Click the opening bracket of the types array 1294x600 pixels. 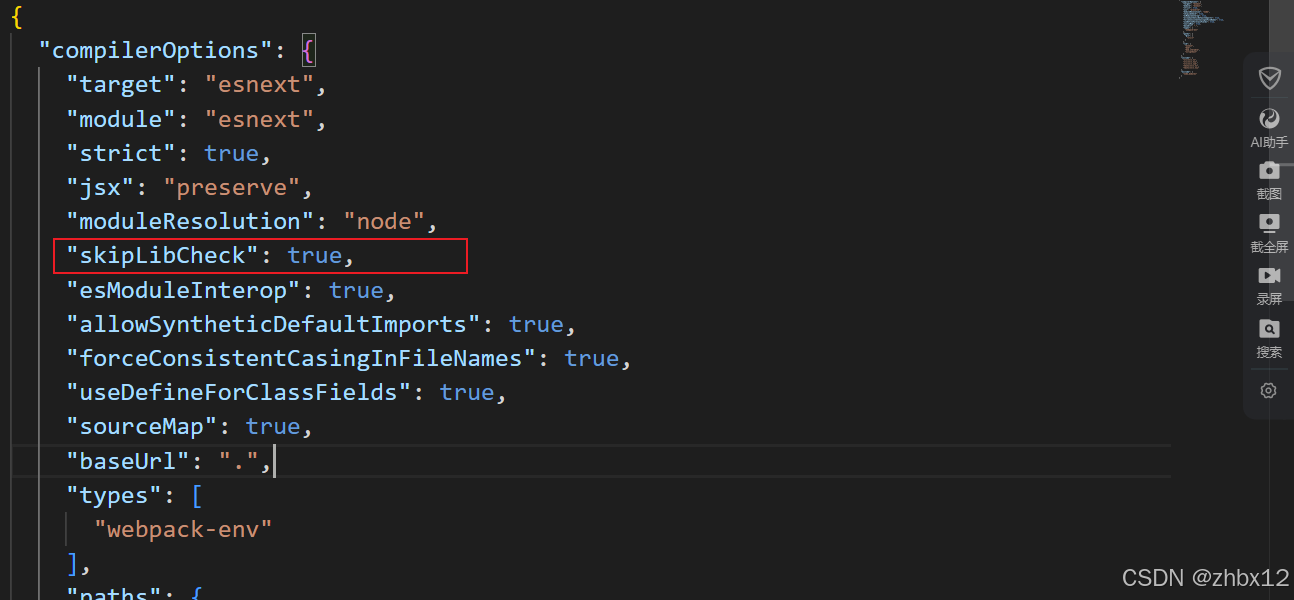196,495
